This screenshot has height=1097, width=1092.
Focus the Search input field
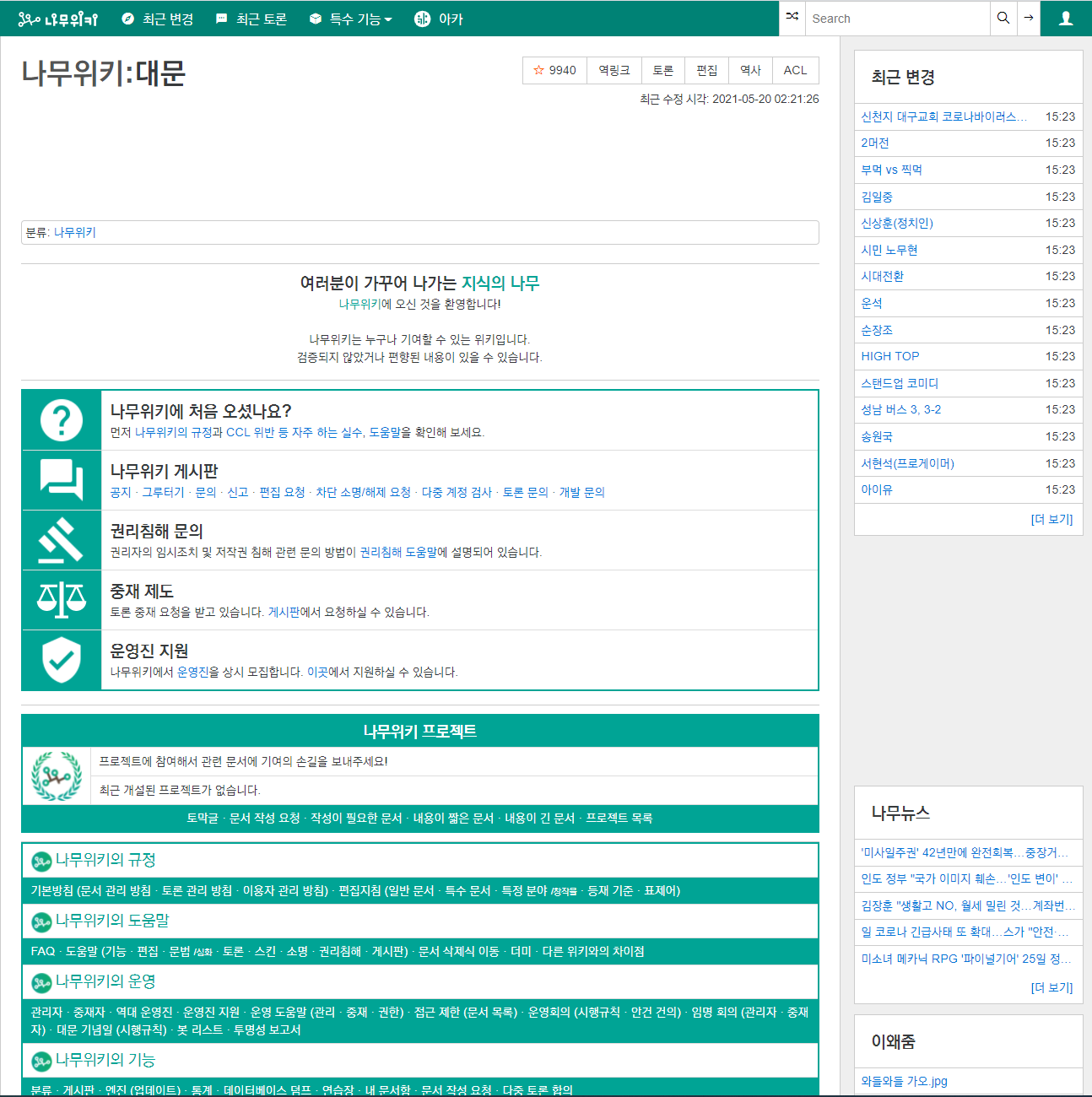pyautogui.click(x=897, y=18)
